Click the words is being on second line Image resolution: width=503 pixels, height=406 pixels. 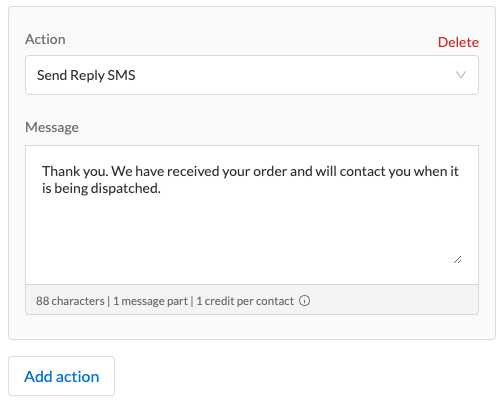click(65, 189)
